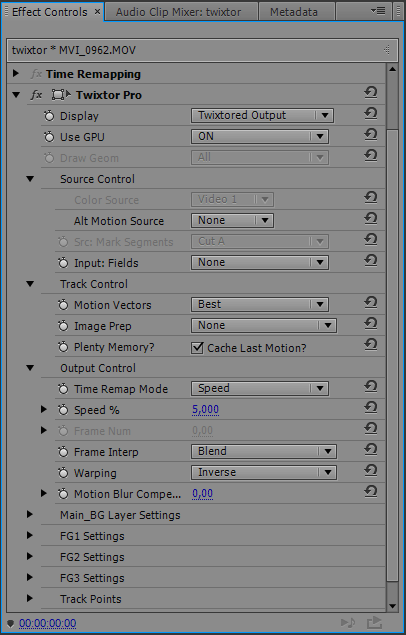406x635 pixels.
Task: Expand the Track Points group
Action: pos(30,598)
